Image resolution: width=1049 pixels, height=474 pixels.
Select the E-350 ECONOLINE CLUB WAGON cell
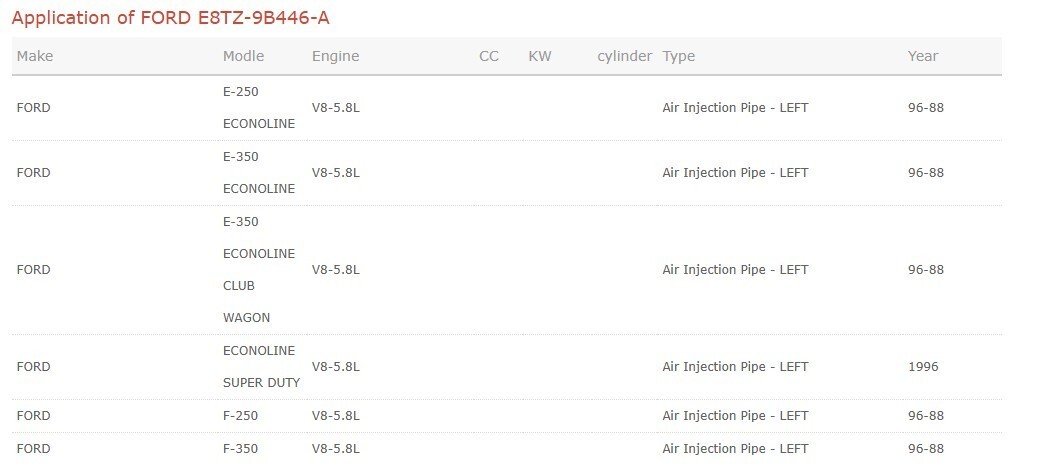pyautogui.click(x=259, y=270)
